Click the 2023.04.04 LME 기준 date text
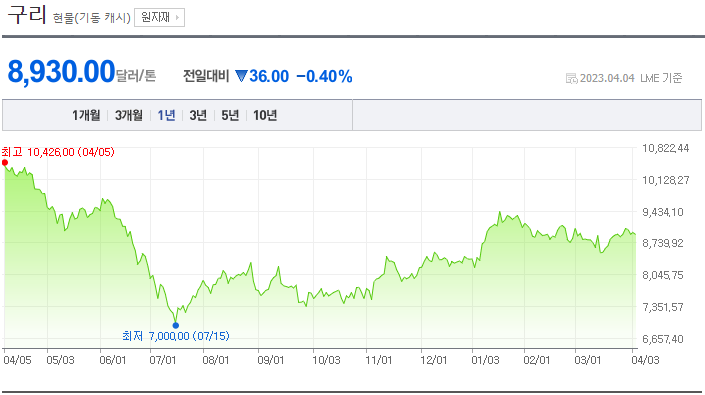The width and height of the screenshot is (705, 395). coord(631,78)
